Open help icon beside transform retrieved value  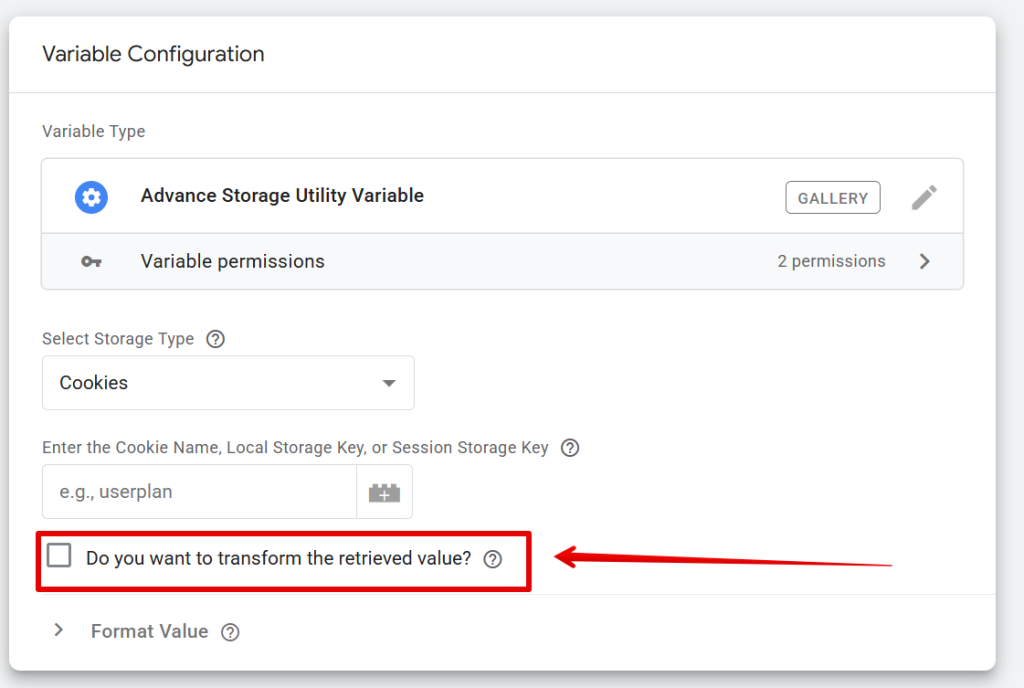(492, 559)
